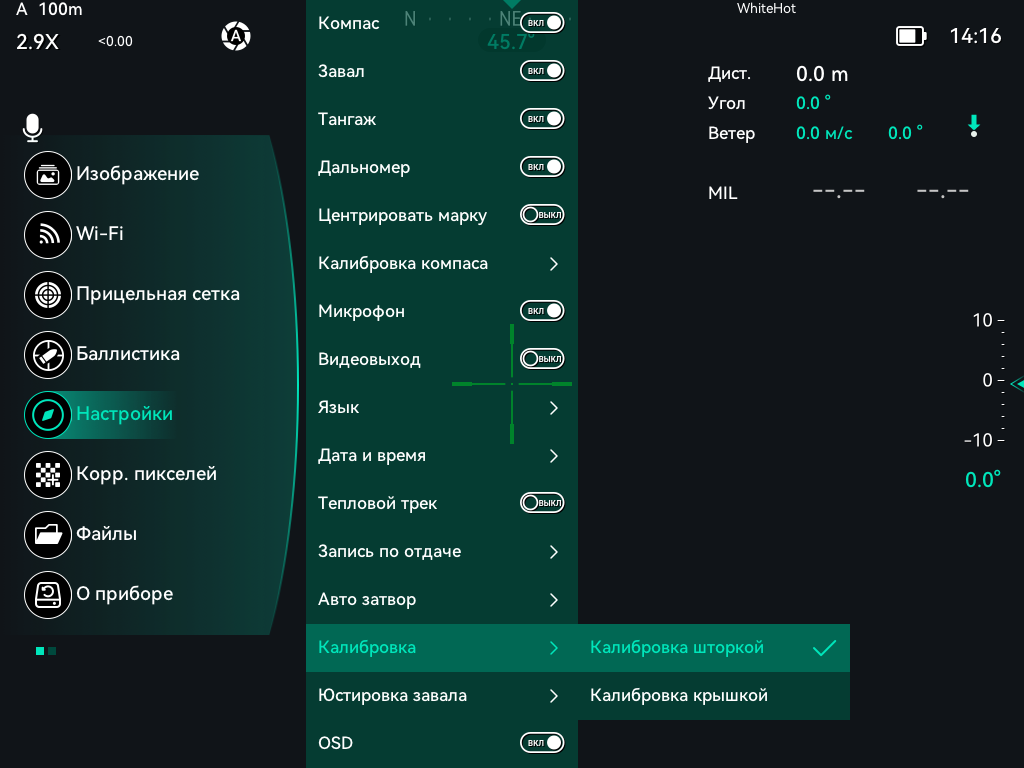Click the microphone status icon
The width and height of the screenshot is (1024, 768).
(32, 128)
